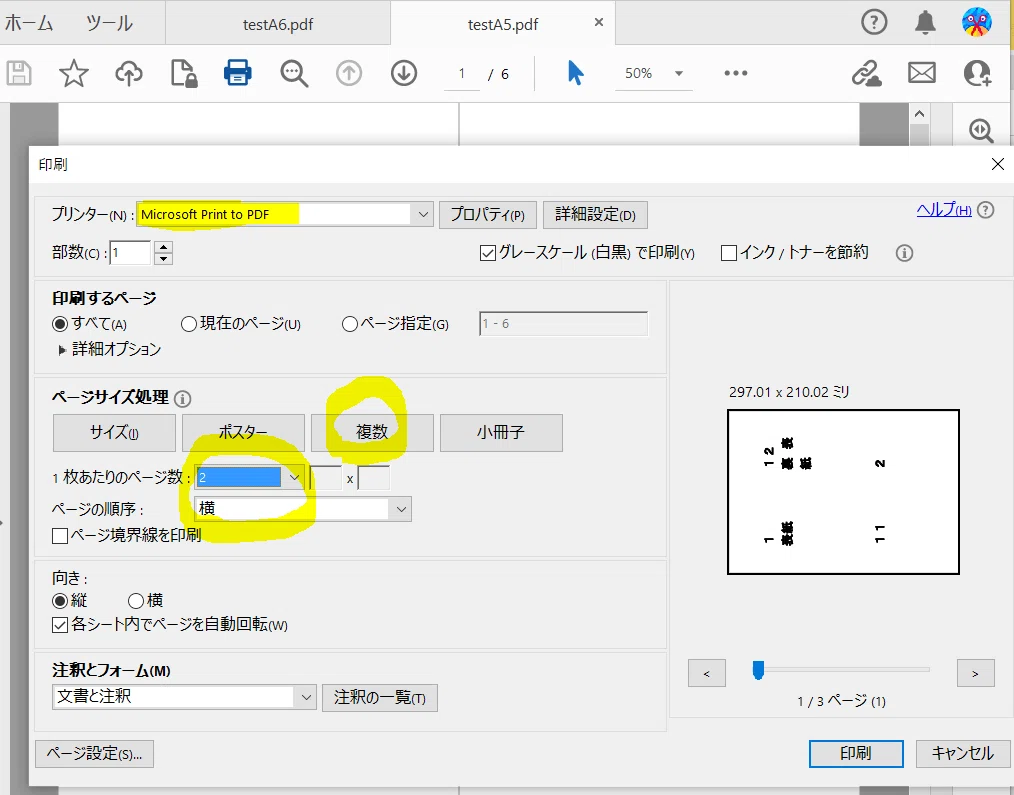
Task: Click the page number field in toolbar
Action: (462, 73)
